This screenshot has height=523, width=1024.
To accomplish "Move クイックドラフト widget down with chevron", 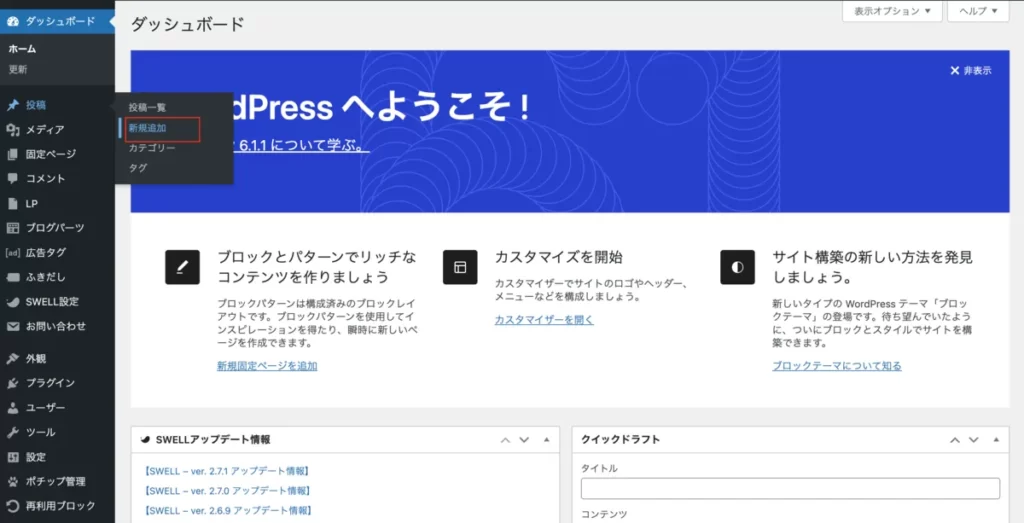I will tap(974, 440).
